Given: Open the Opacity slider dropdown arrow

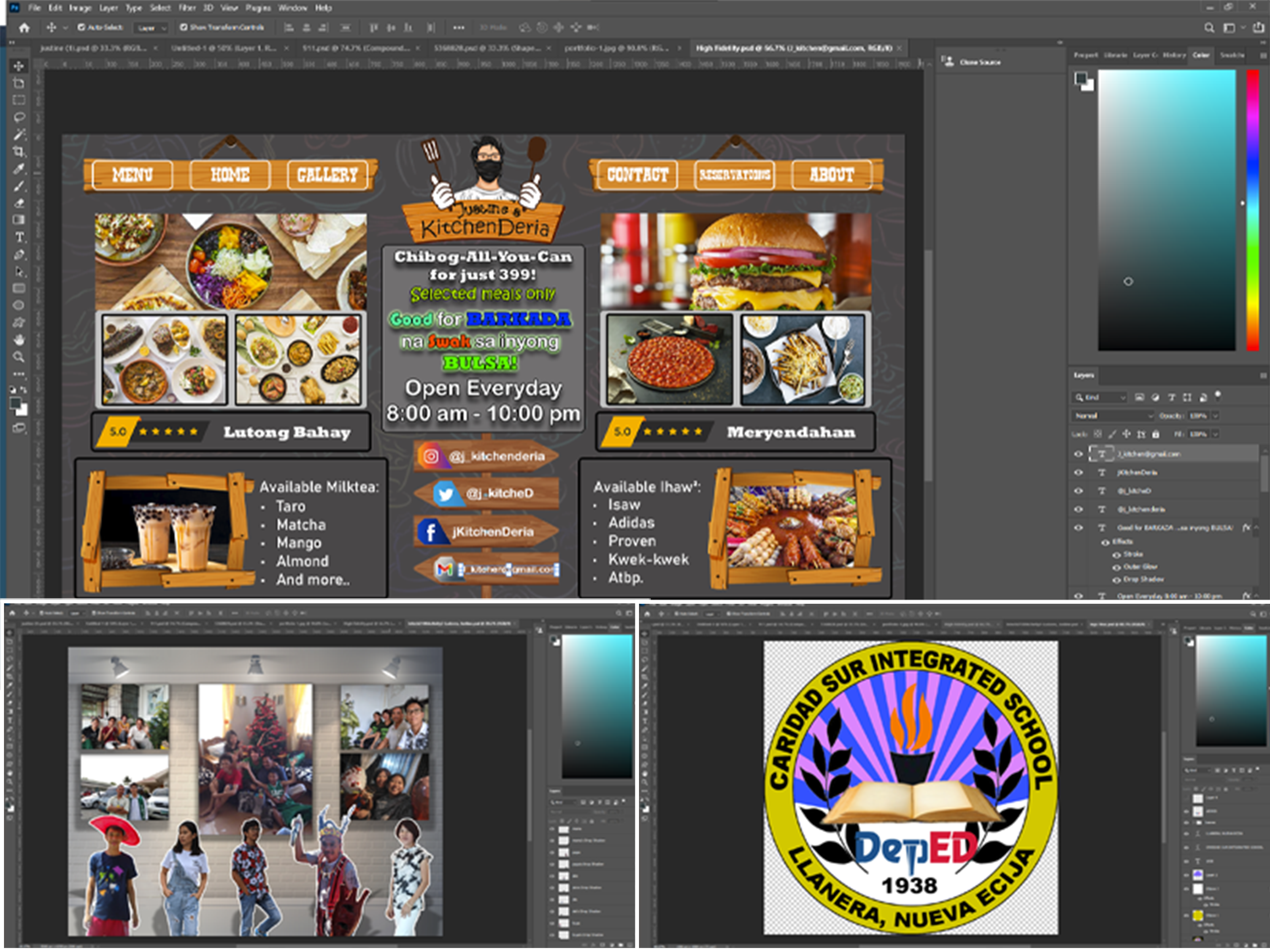Looking at the screenshot, I should pyautogui.click(x=1215, y=415).
